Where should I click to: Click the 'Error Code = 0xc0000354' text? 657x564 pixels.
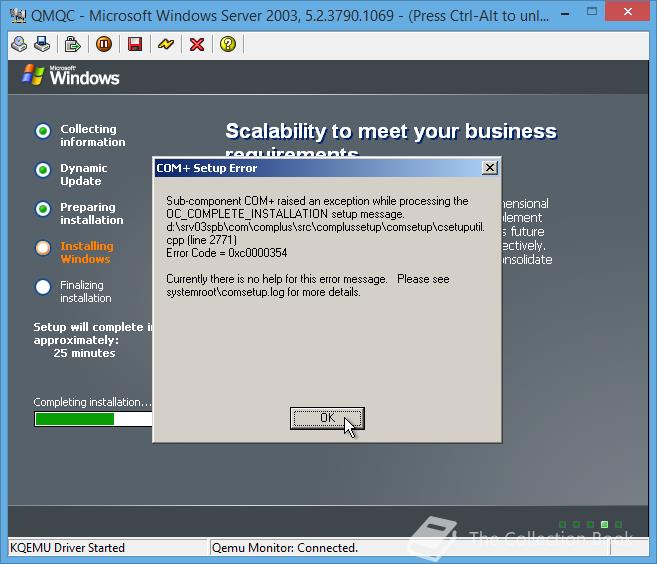(x=227, y=253)
